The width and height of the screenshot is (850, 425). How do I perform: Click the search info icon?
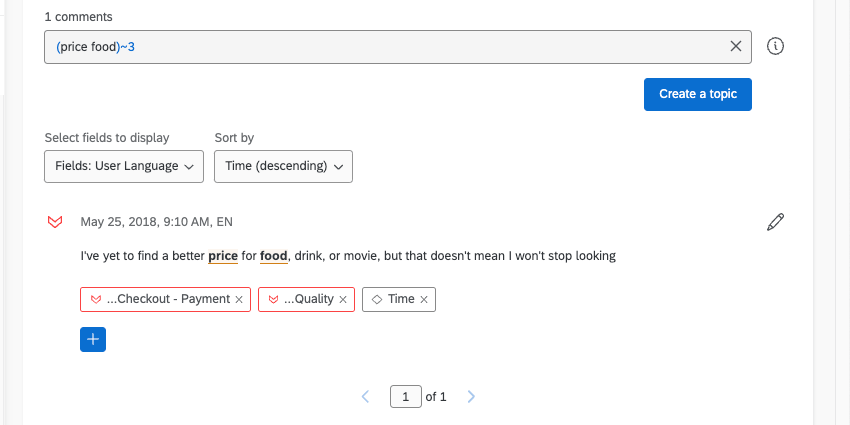pyautogui.click(x=774, y=46)
